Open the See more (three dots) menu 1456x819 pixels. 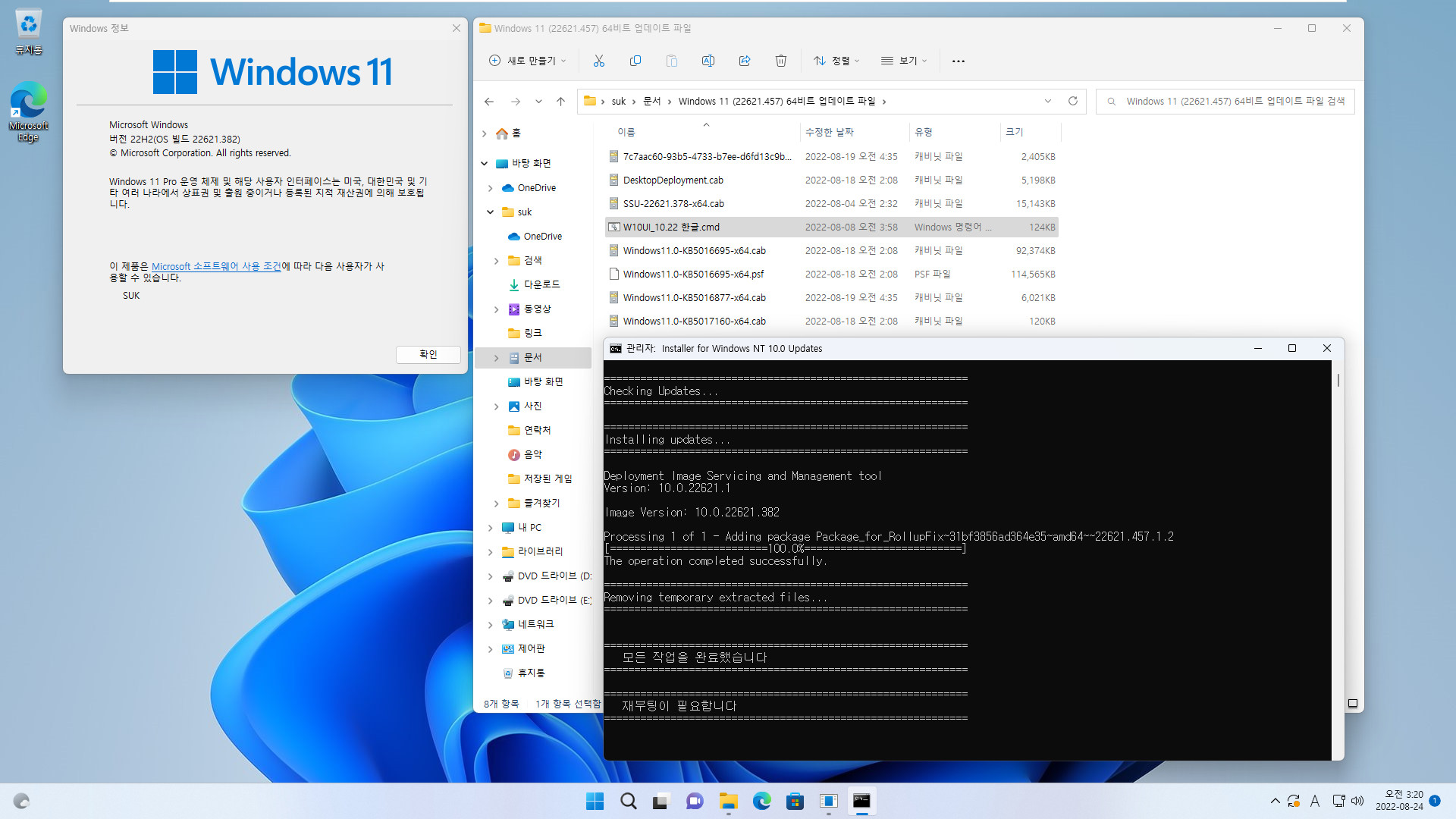[959, 61]
